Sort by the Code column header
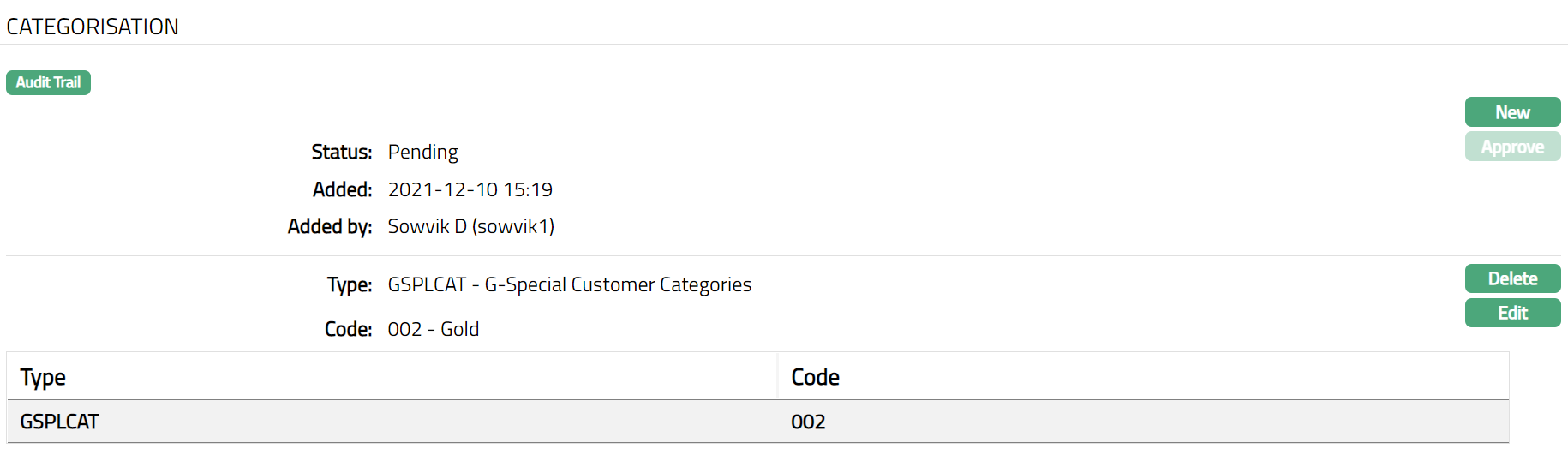 coord(815,377)
